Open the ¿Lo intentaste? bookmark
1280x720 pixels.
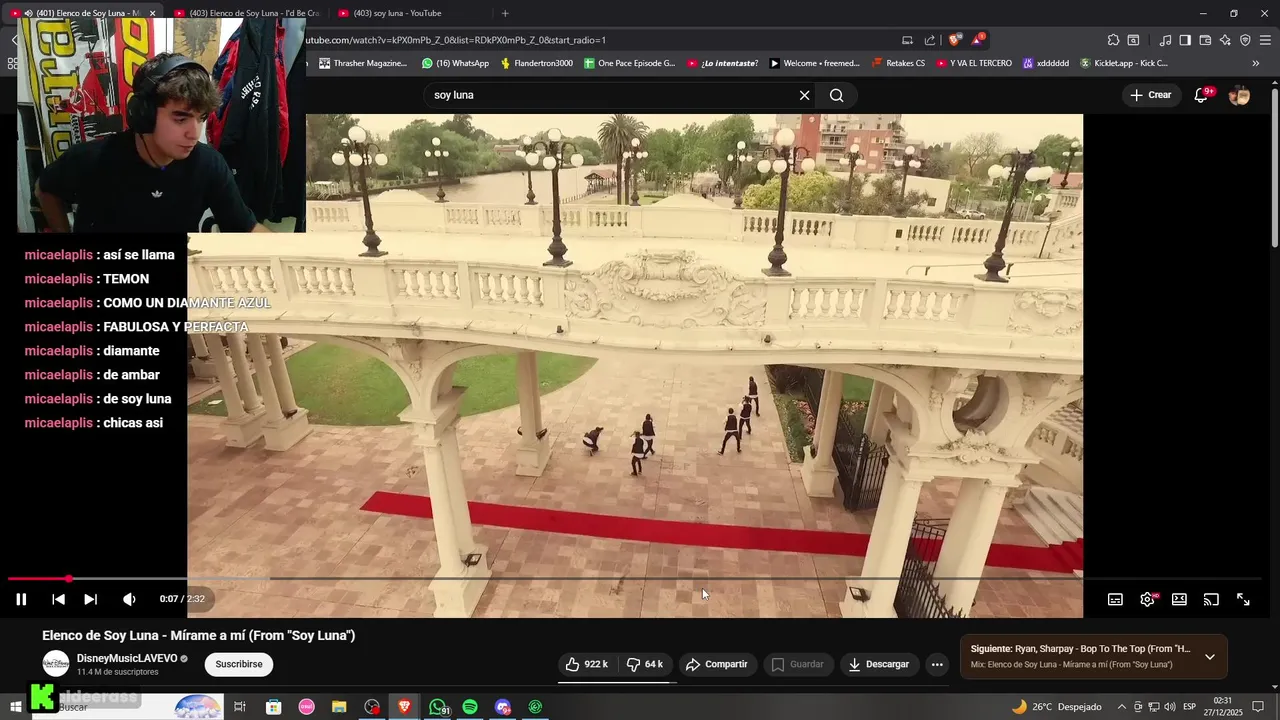coord(722,63)
